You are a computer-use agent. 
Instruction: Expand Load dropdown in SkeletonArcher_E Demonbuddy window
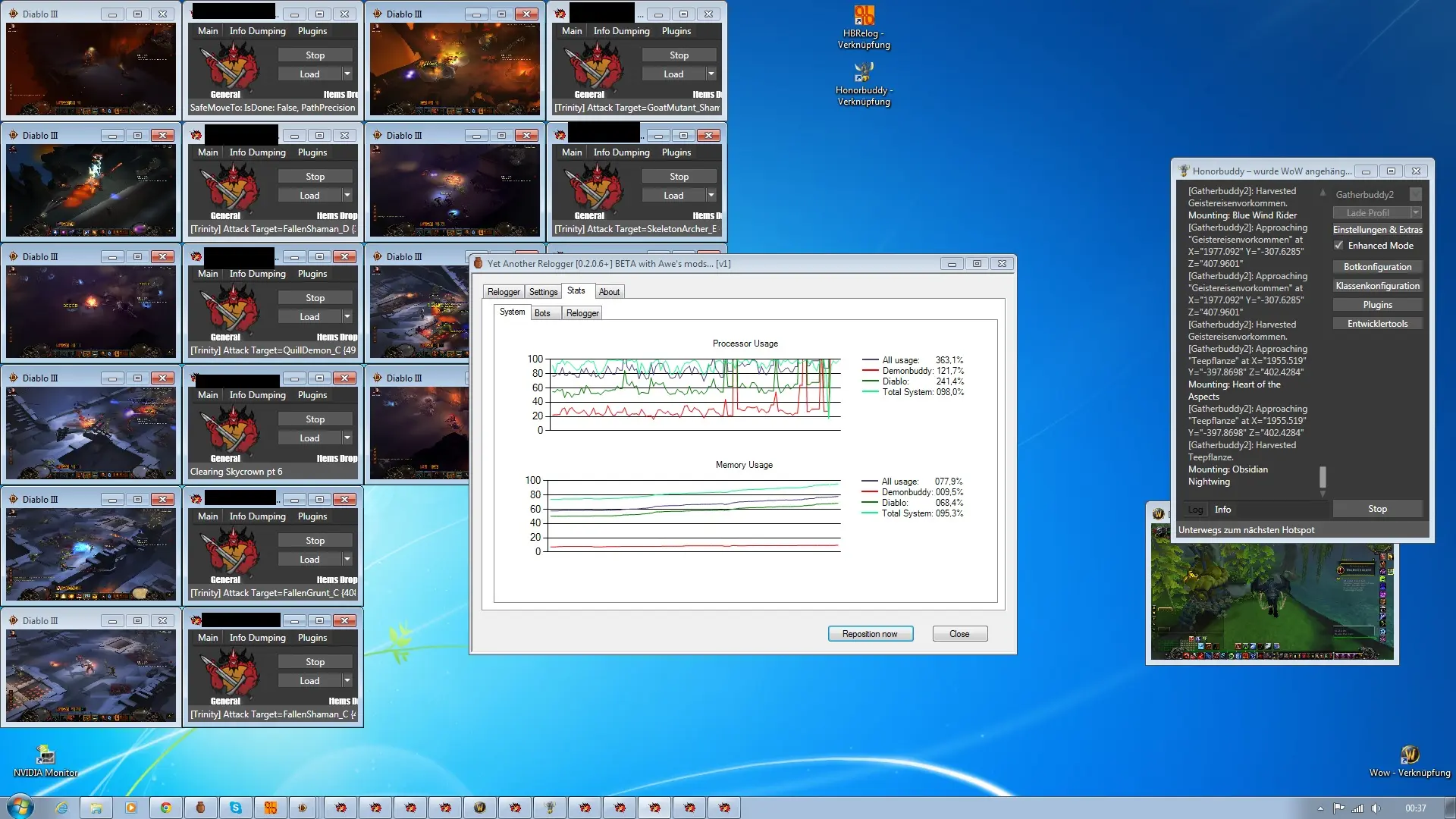(711, 195)
